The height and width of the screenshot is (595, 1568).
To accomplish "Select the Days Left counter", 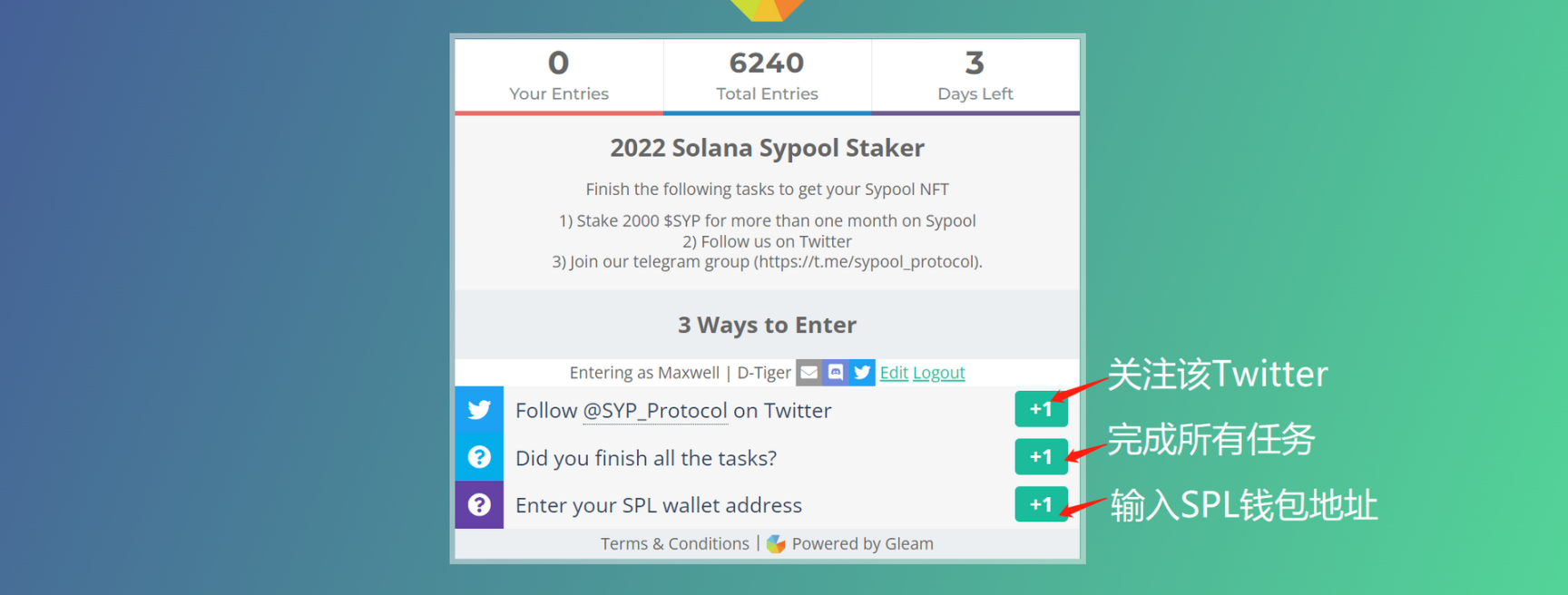I will pos(975,76).
